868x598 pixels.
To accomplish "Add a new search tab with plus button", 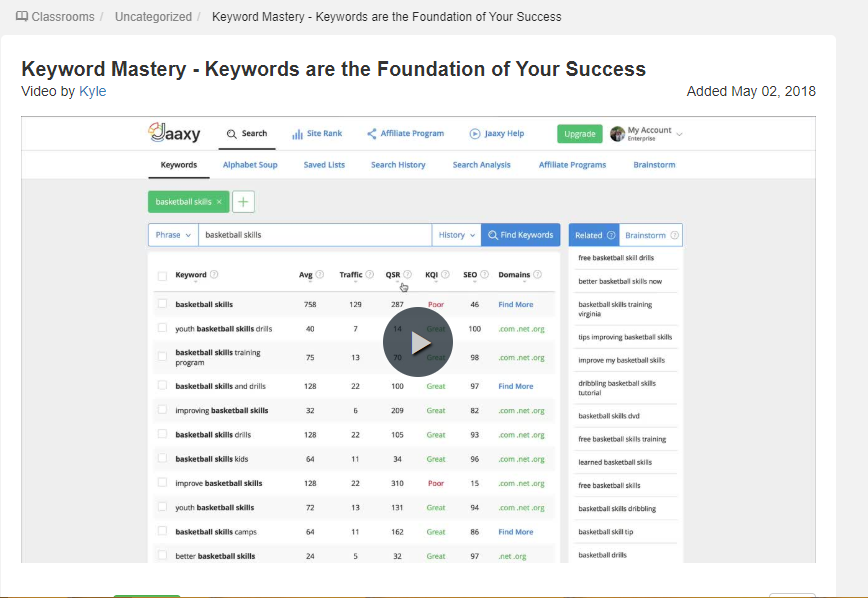I will 243,202.
